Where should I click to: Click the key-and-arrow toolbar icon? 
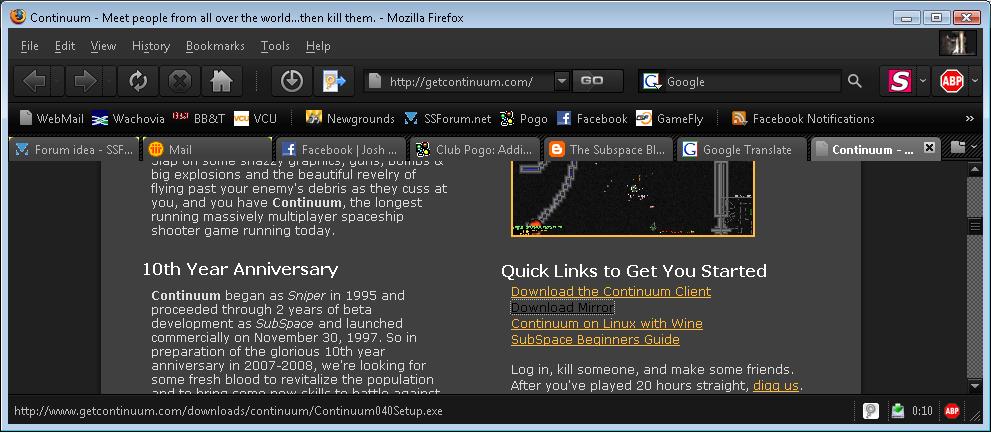click(335, 81)
